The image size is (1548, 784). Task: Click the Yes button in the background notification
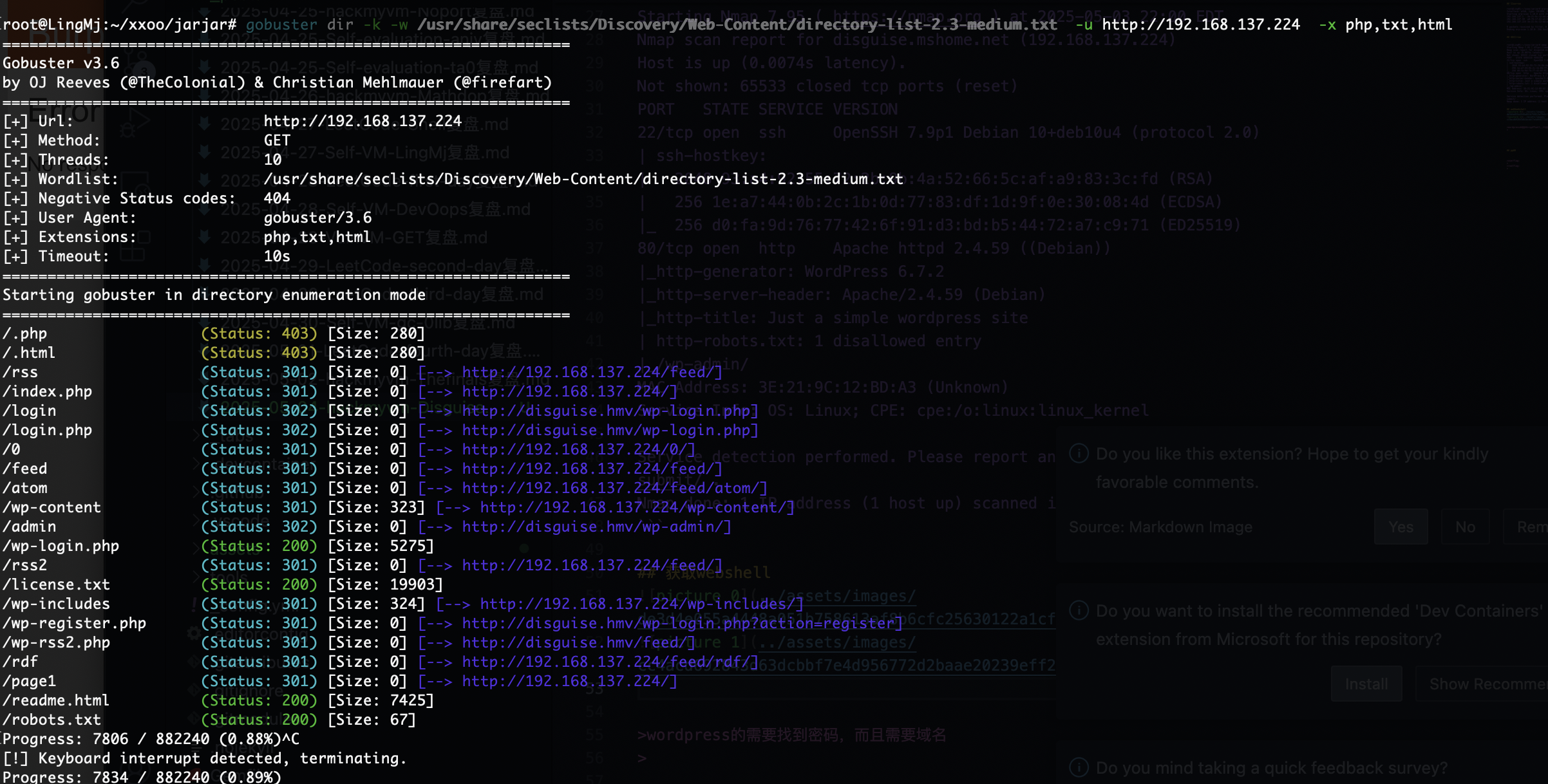pos(1401,527)
